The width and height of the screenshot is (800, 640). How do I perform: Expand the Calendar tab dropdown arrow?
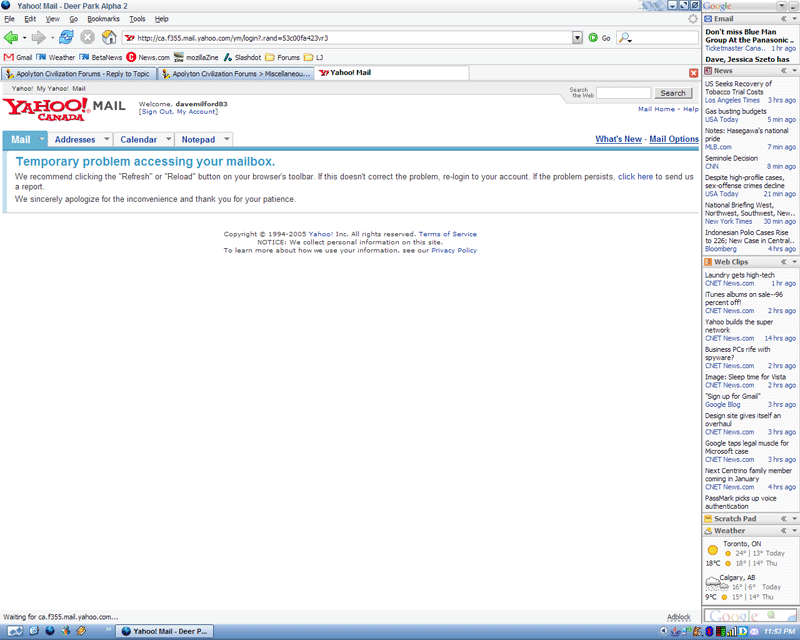[x=168, y=140]
